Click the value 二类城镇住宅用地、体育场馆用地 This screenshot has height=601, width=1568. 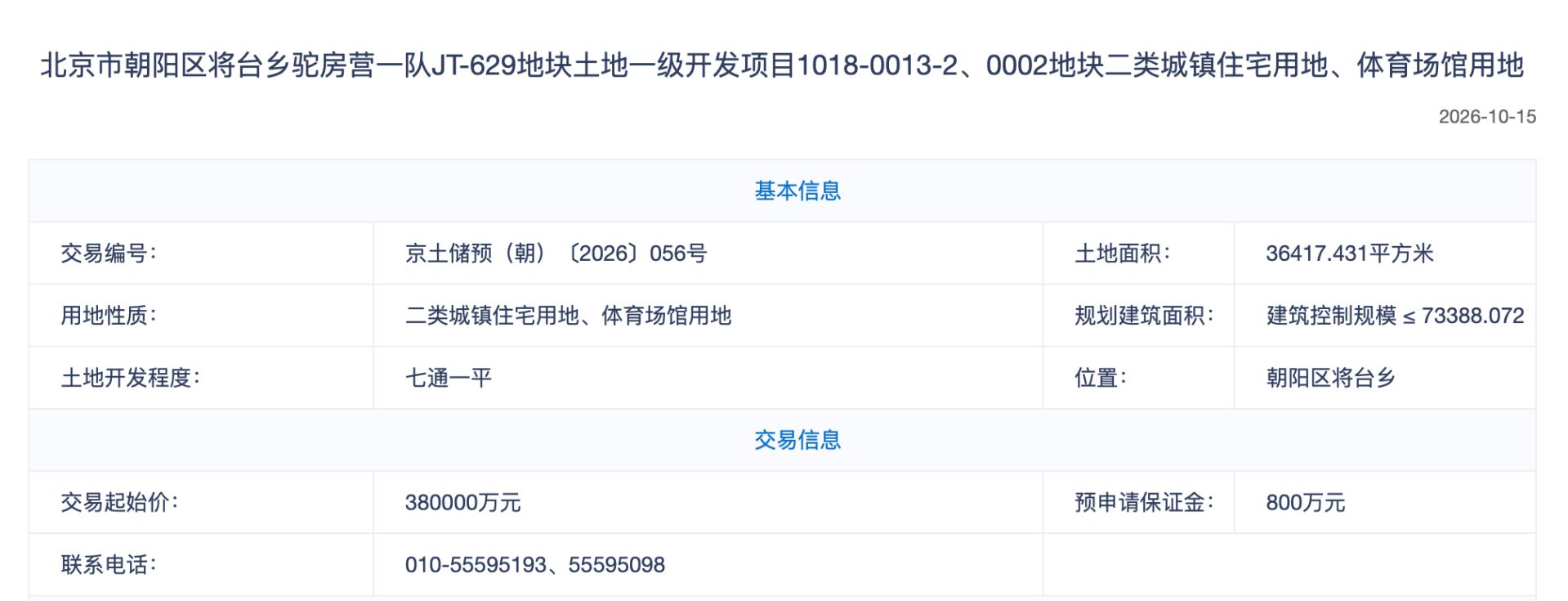568,316
